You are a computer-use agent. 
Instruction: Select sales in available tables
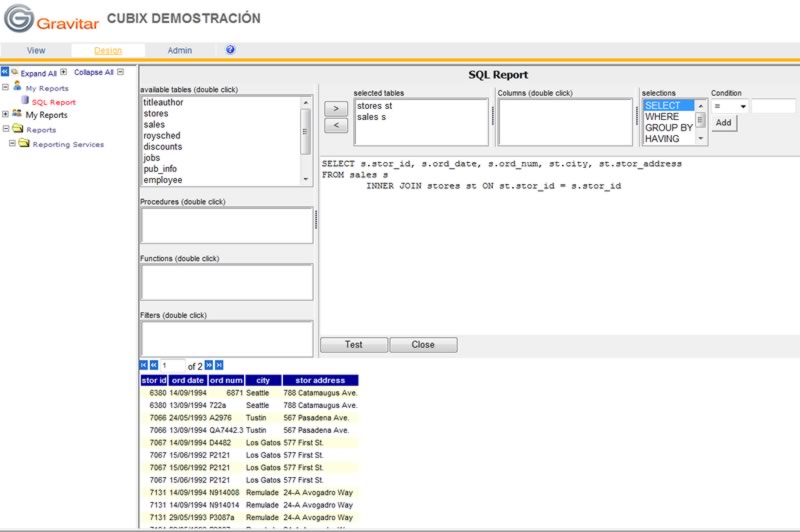click(x=222, y=124)
